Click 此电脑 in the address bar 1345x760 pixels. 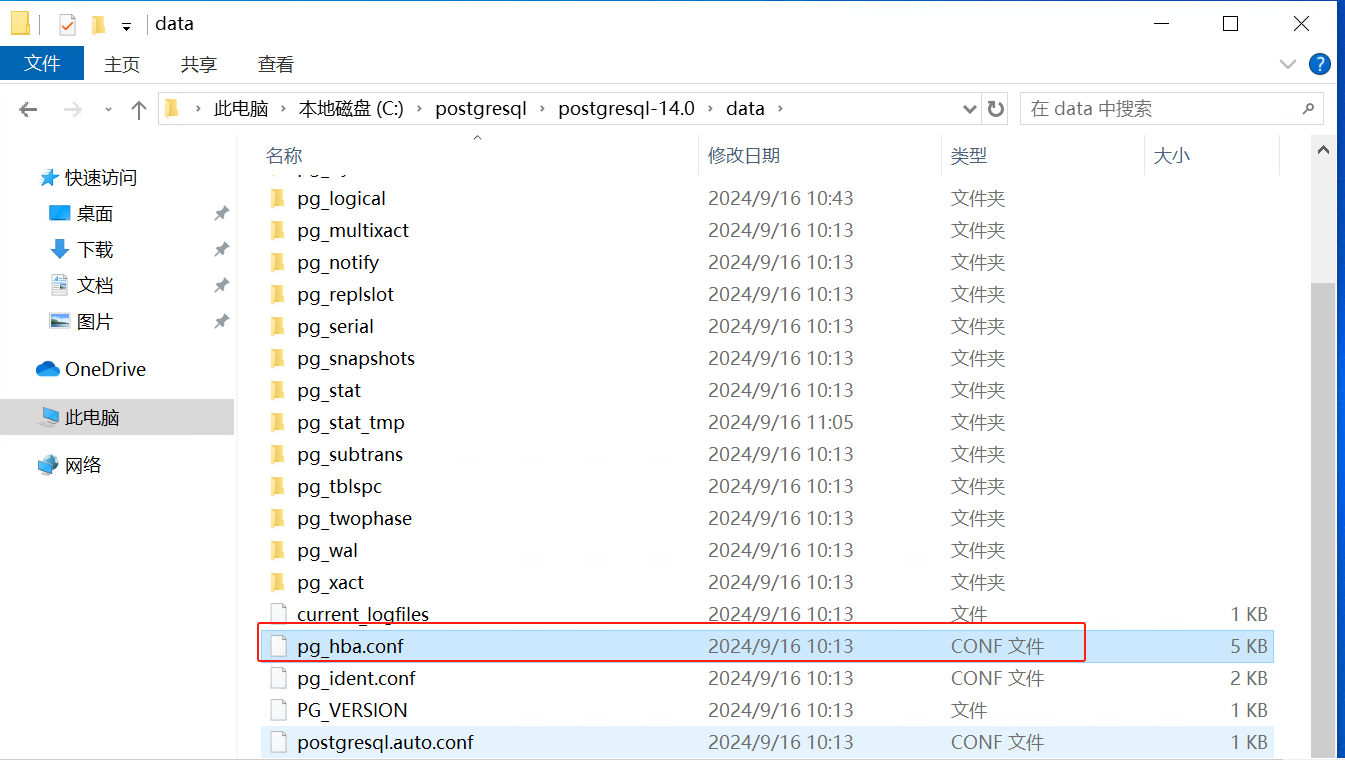click(241, 109)
